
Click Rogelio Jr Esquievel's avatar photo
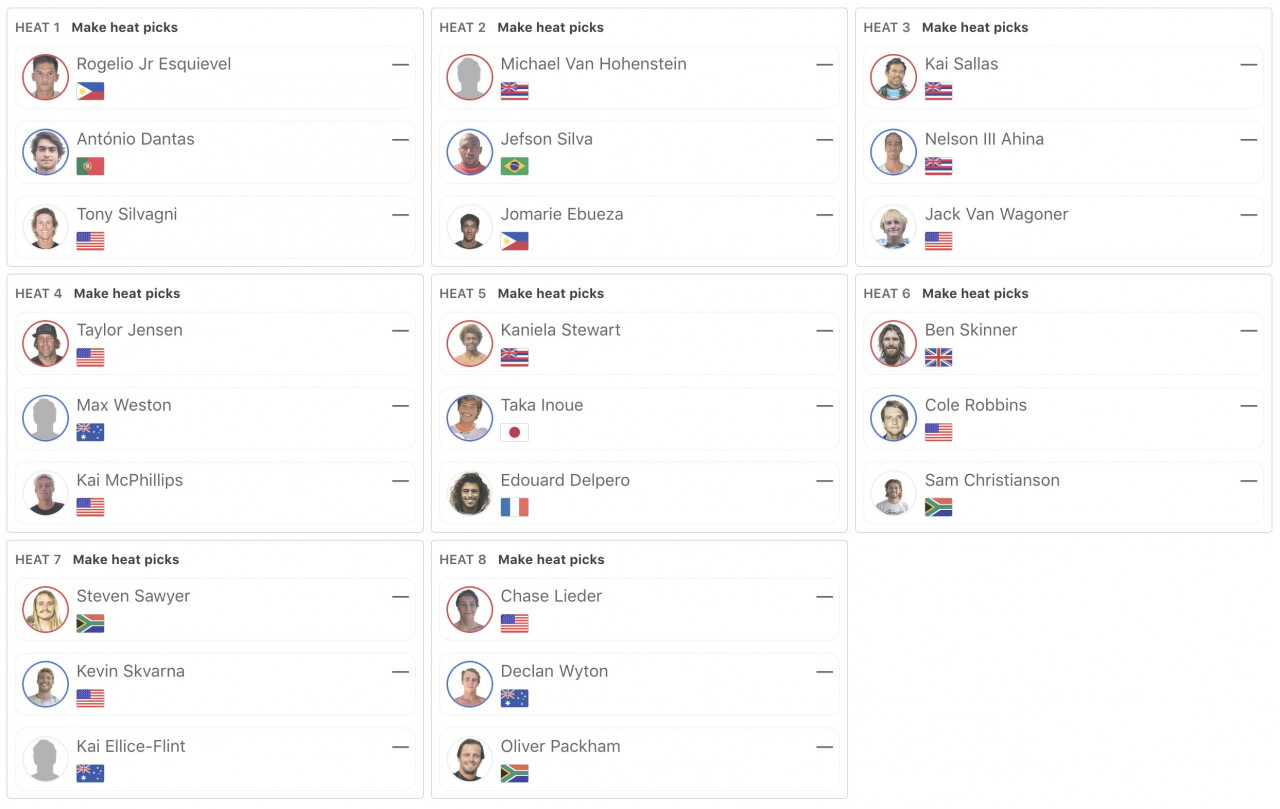point(46,77)
